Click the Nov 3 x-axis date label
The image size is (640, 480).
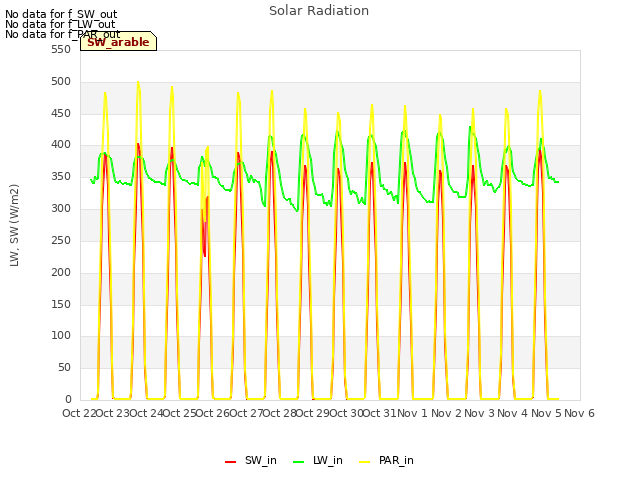pyautogui.click(x=479, y=413)
